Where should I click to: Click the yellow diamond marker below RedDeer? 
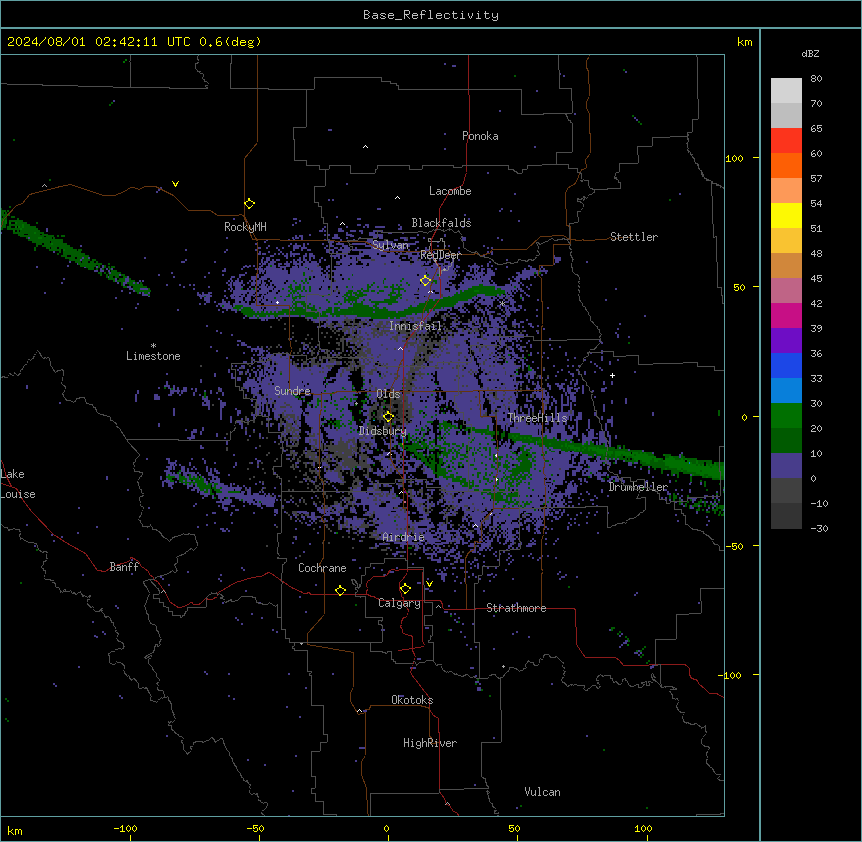[426, 281]
